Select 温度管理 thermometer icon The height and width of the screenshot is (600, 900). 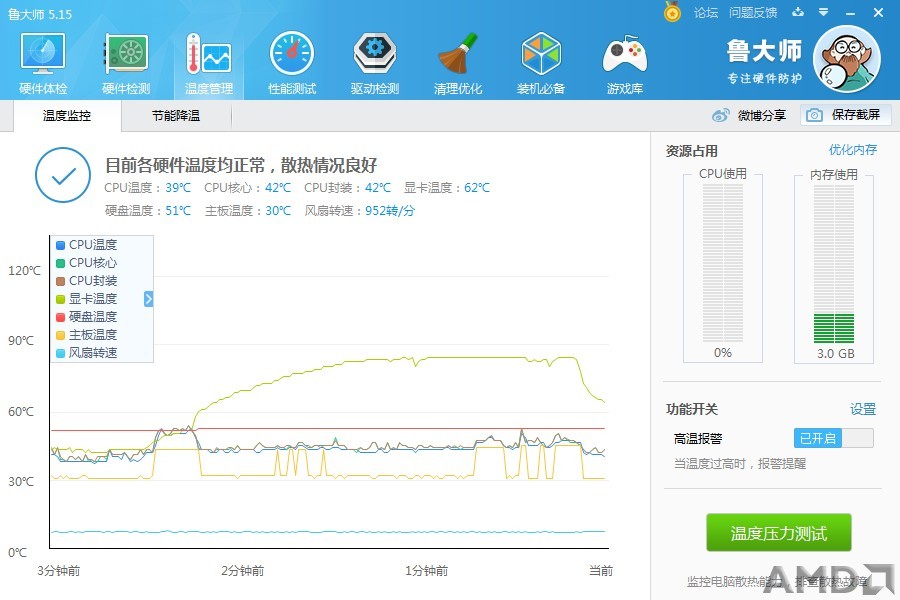[209, 53]
